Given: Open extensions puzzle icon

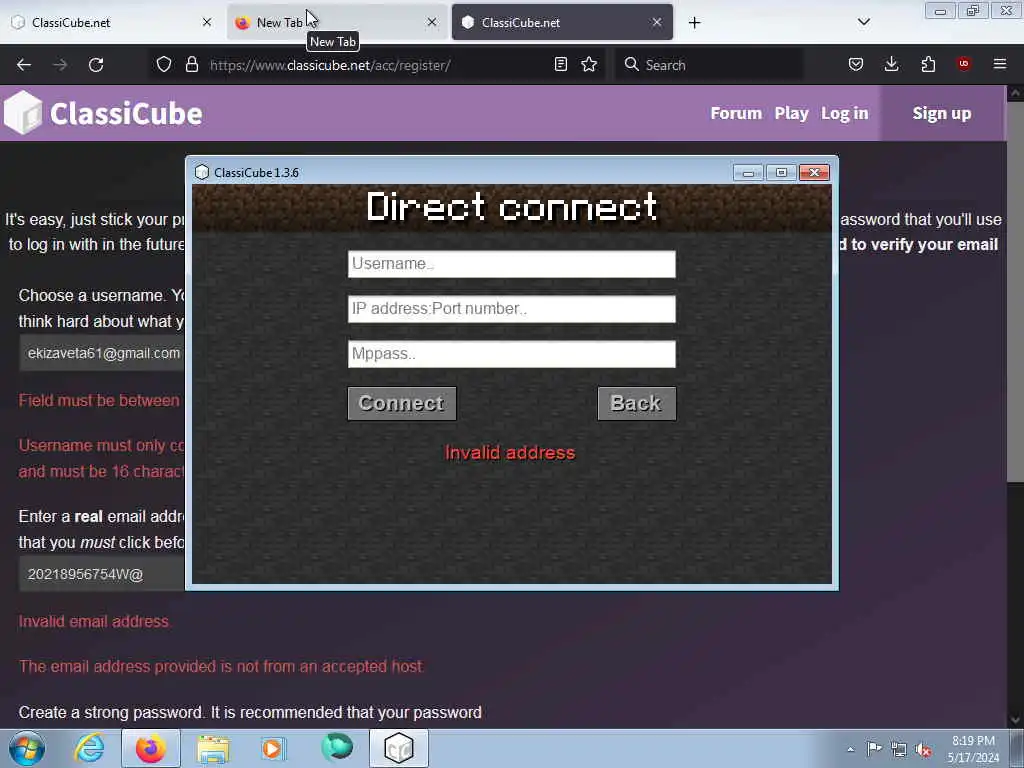Looking at the screenshot, I should click(928, 64).
